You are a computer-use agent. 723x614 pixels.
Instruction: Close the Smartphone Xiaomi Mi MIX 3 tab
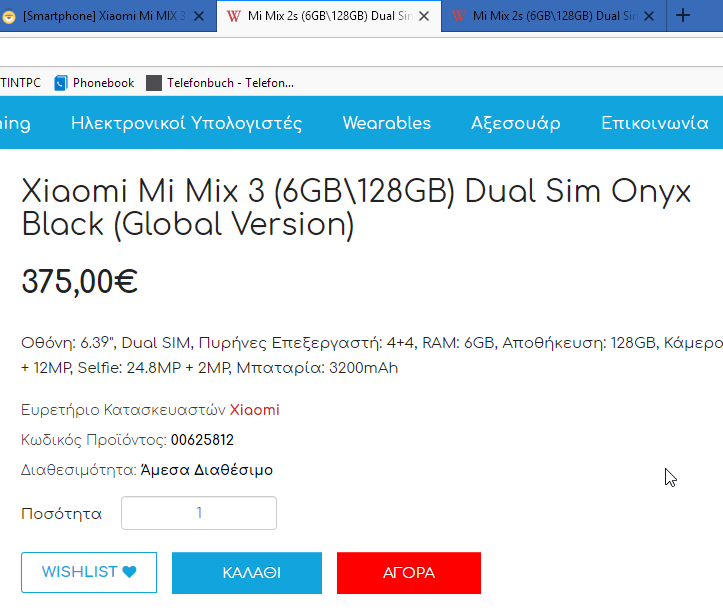click(199, 16)
